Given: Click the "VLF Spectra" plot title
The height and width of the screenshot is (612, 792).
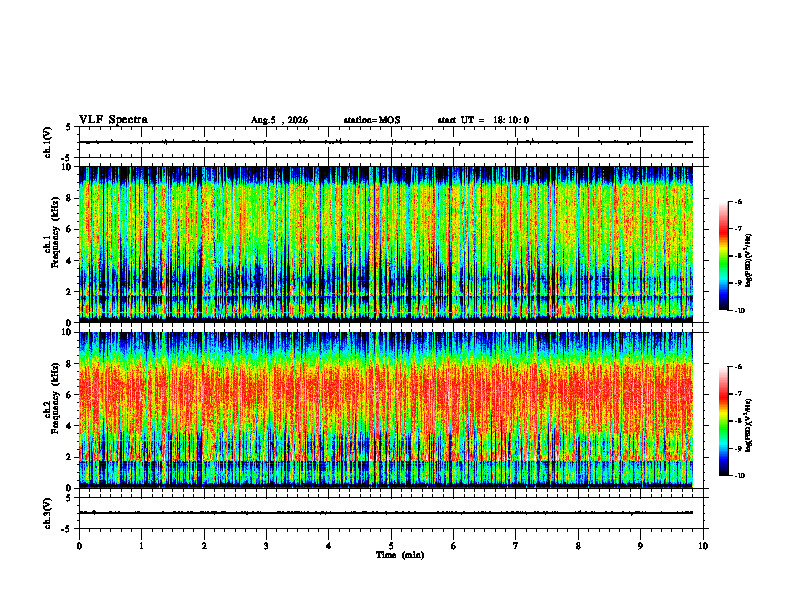Looking at the screenshot, I should click(113, 120).
